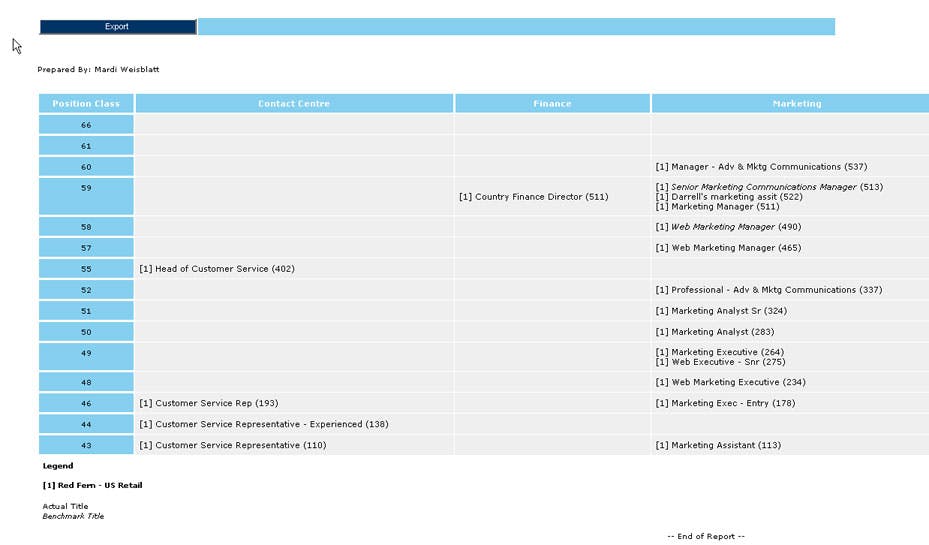The image size is (929, 545).
Task: Click Customer Service Representative (110) entry
Action: click(233, 445)
